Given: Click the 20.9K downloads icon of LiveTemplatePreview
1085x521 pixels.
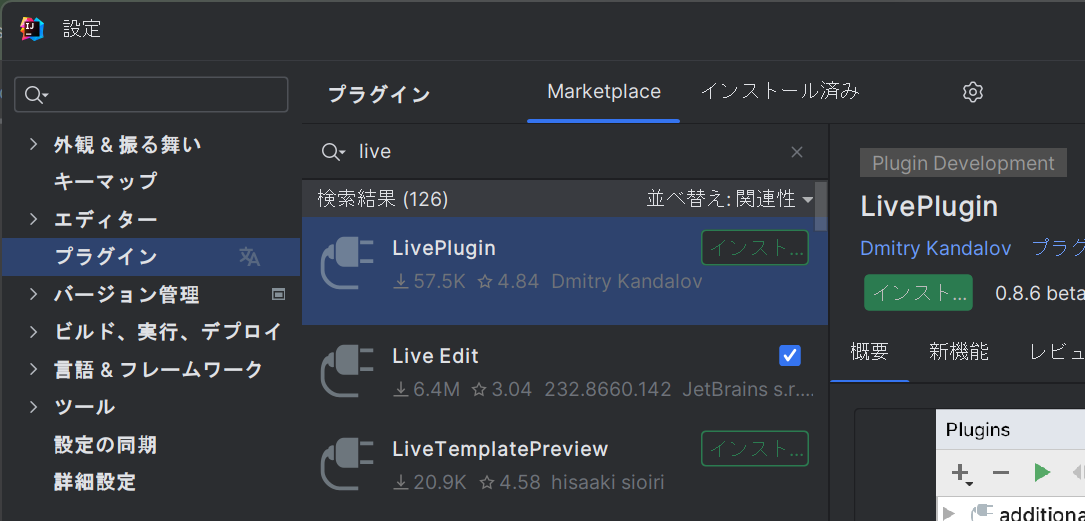Looking at the screenshot, I should click(x=401, y=482).
